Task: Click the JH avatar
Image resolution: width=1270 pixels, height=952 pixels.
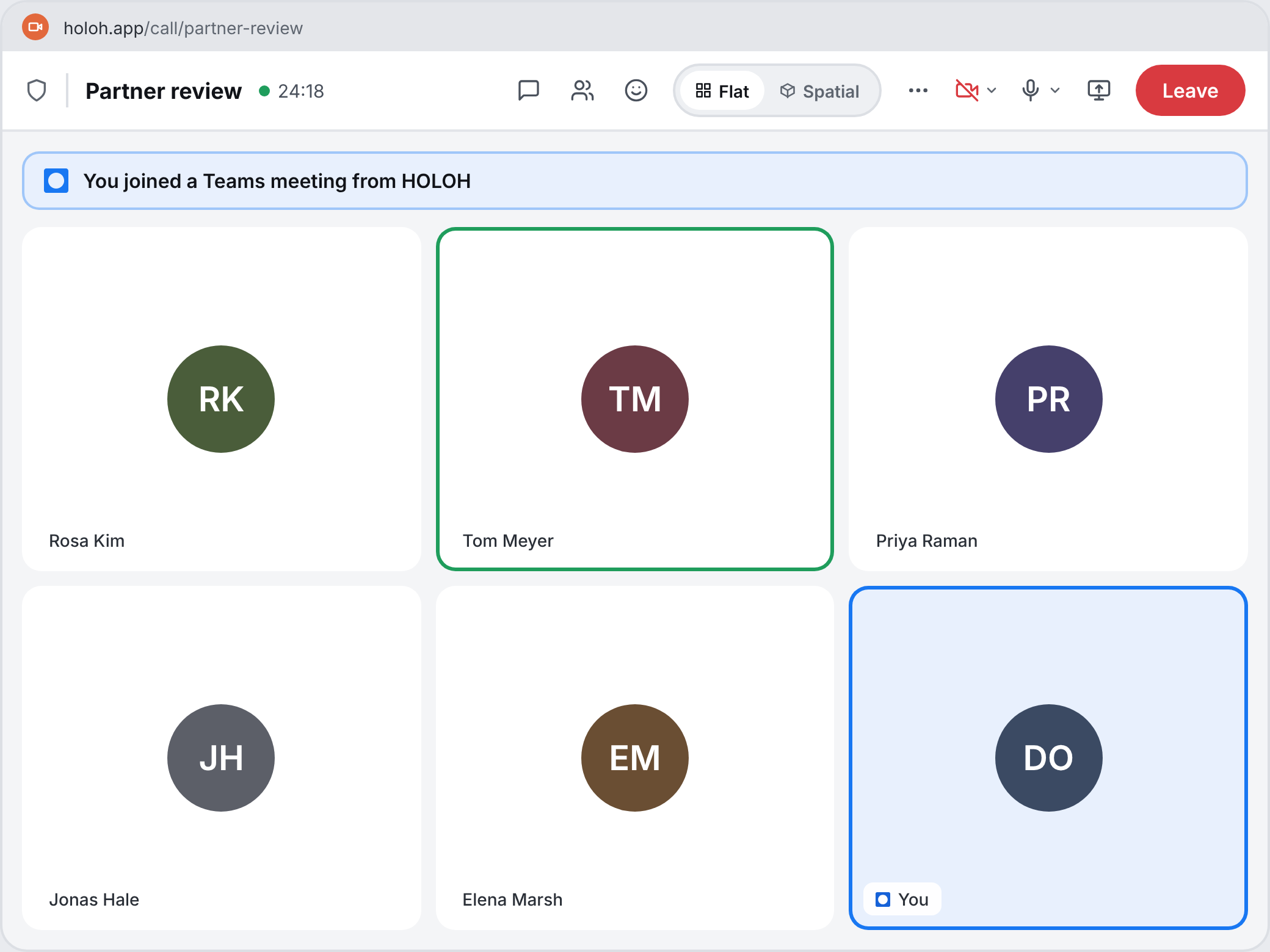Action: click(221, 758)
